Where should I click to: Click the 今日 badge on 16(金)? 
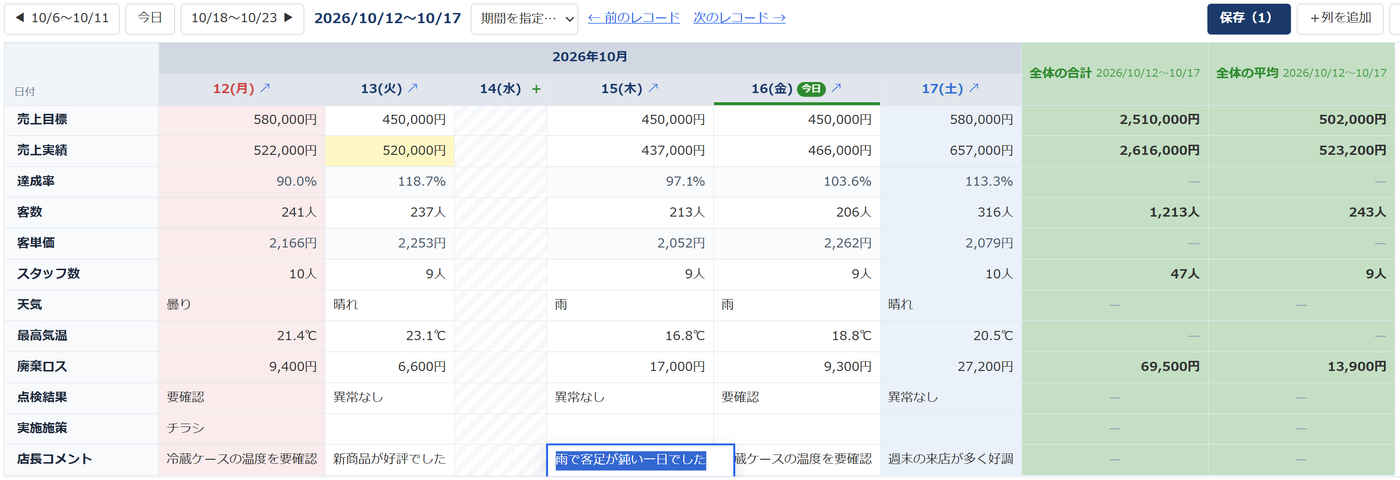pos(811,89)
